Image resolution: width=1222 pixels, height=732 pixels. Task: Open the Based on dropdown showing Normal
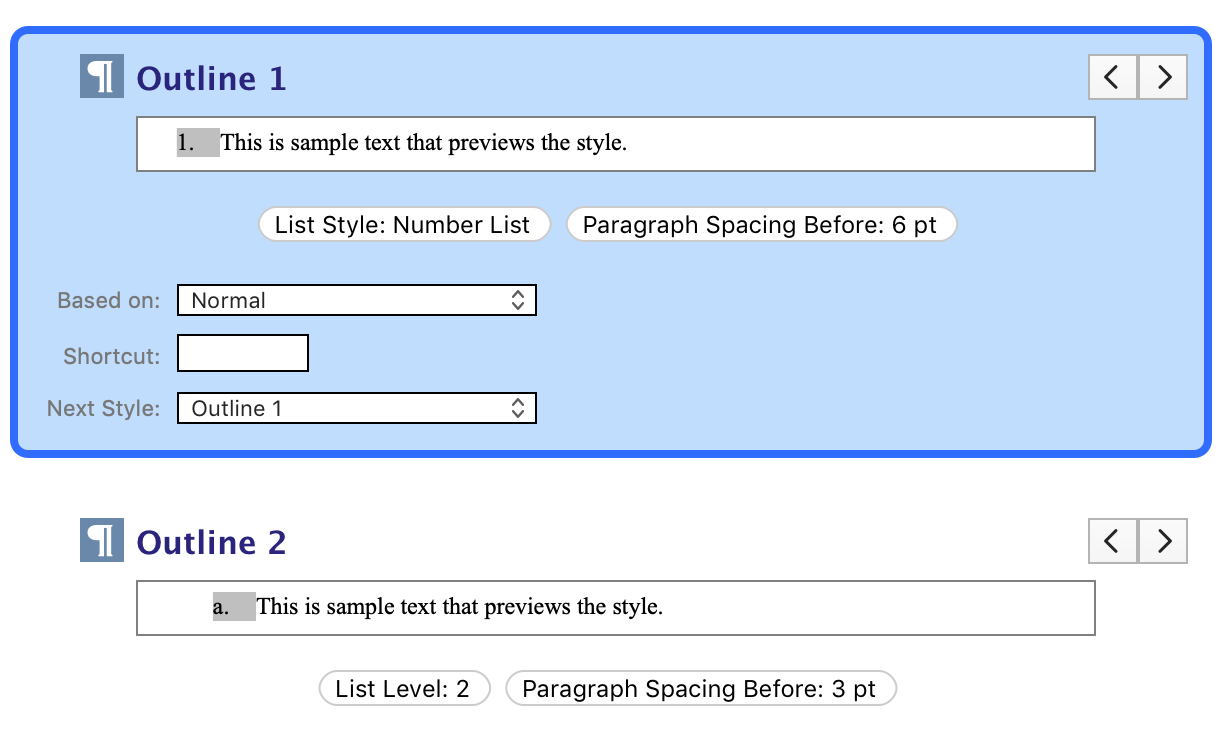click(x=357, y=300)
